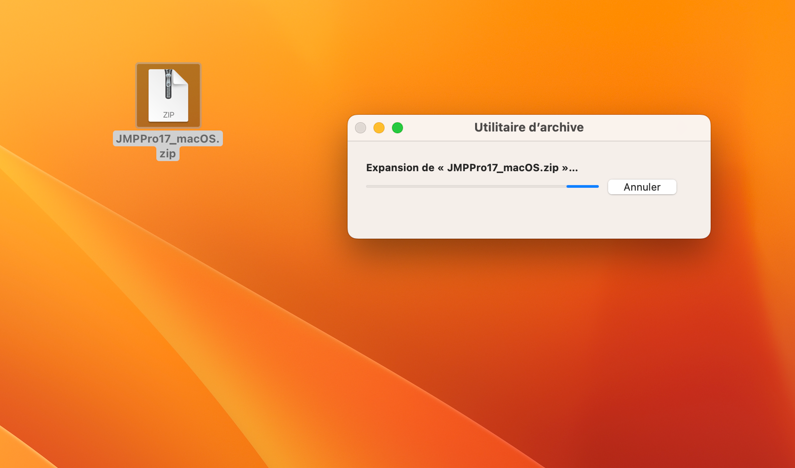Screen dimensions: 795x468
Task: Click the expansion progress bar
Action: 482,186
